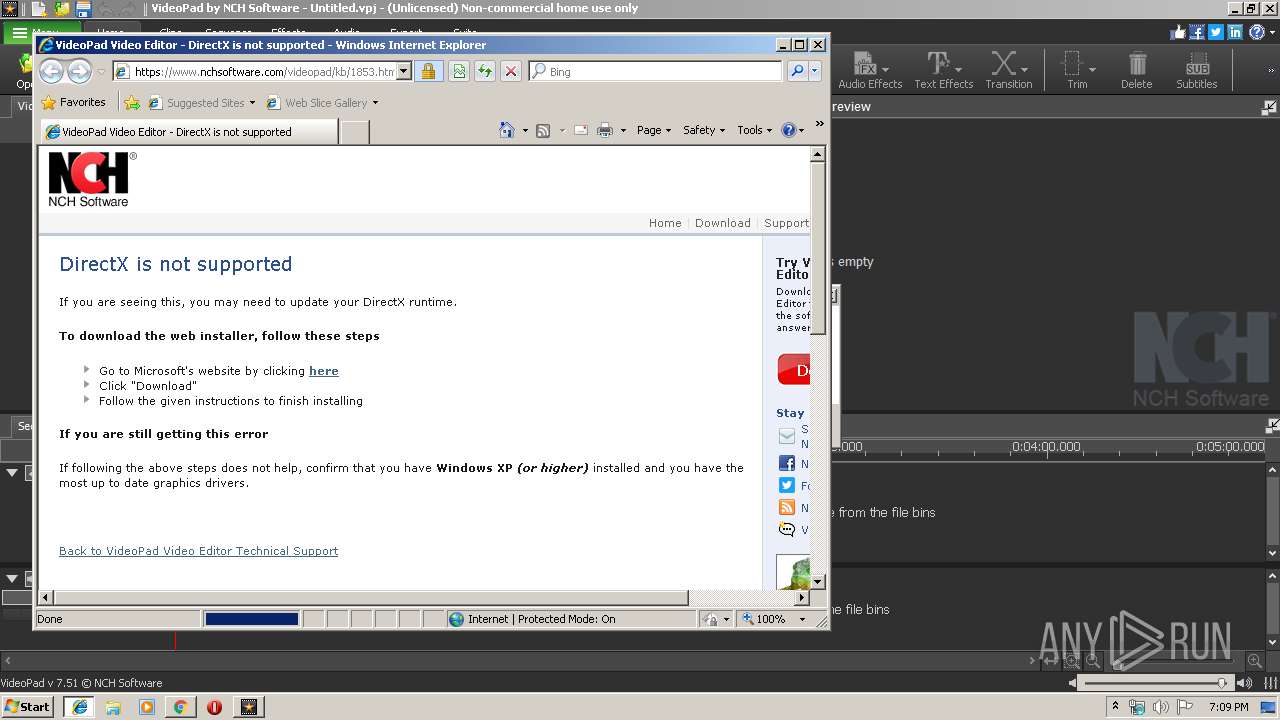The width and height of the screenshot is (1280, 720).
Task: Expand the VideoPad toolbar overflow chevron
Action: [x=1269, y=71]
